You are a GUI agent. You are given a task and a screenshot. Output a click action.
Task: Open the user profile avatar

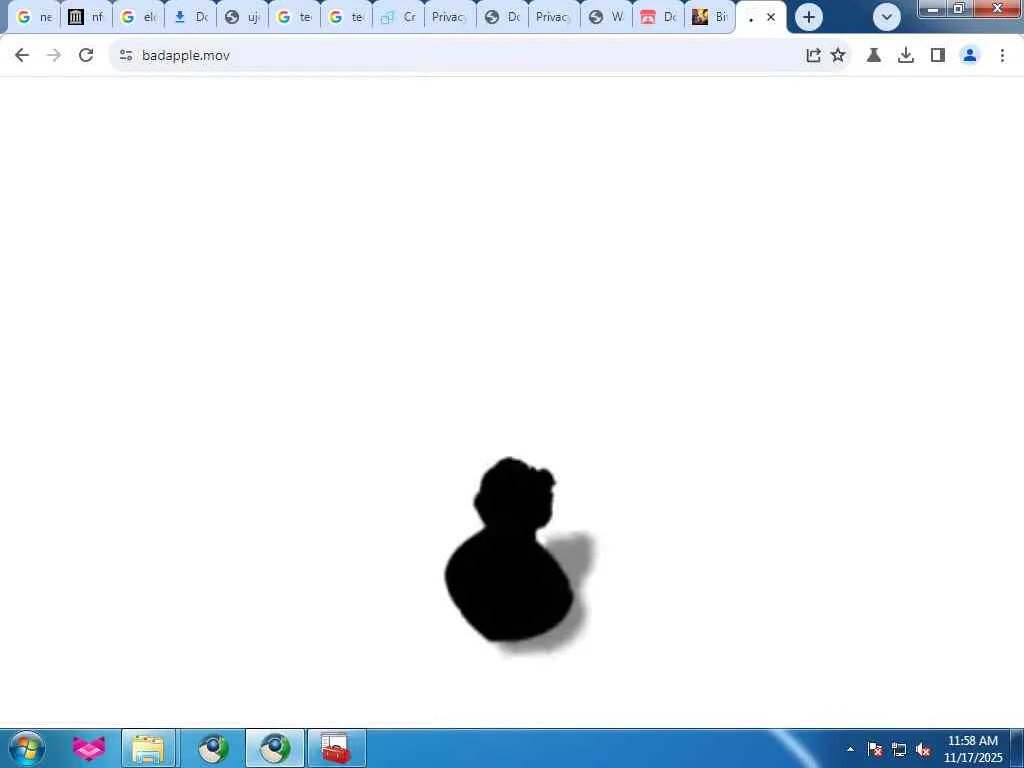click(970, 56)
